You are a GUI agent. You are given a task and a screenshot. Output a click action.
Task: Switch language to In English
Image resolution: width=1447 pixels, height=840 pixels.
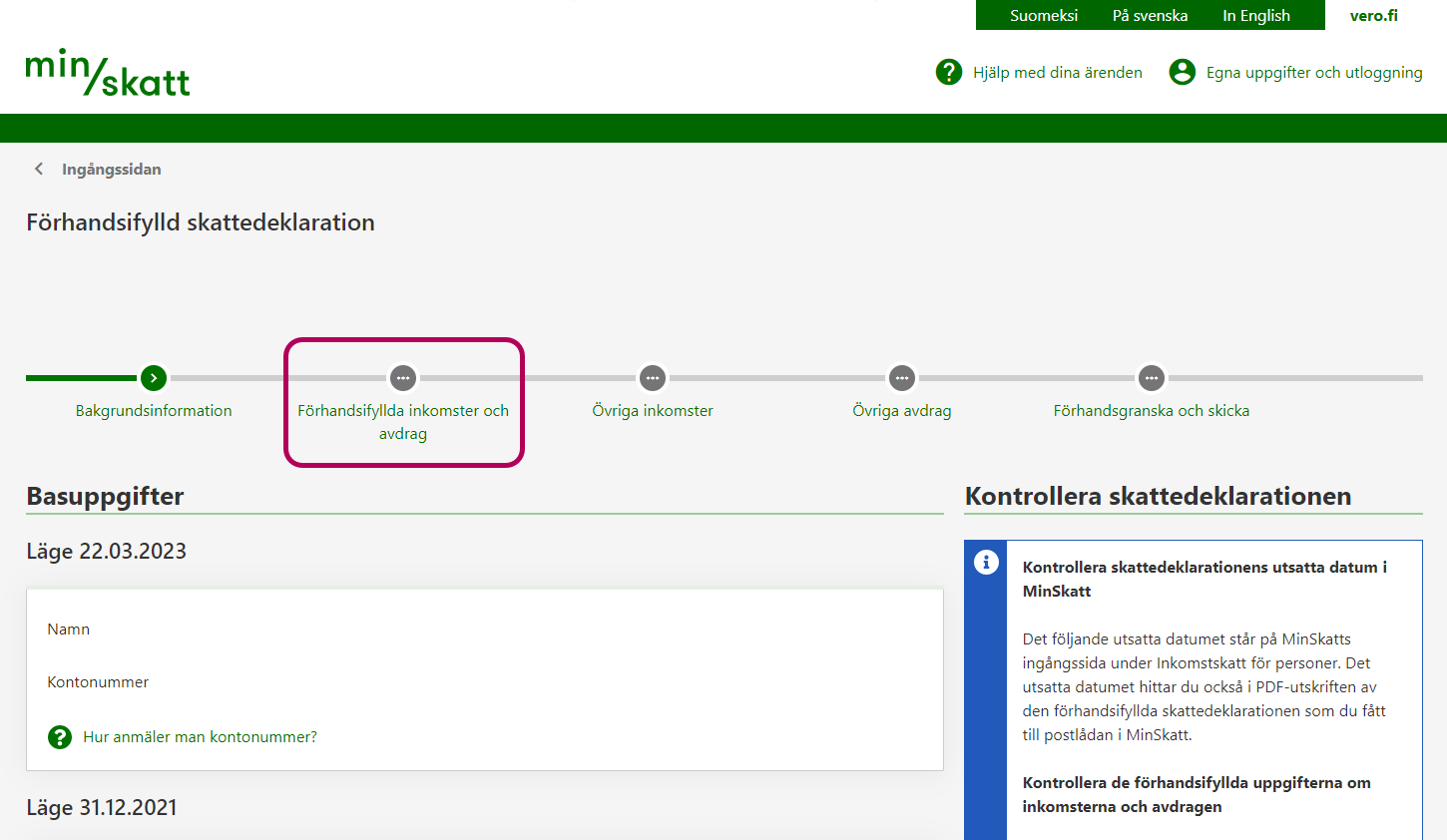(x=1255, y=16)
